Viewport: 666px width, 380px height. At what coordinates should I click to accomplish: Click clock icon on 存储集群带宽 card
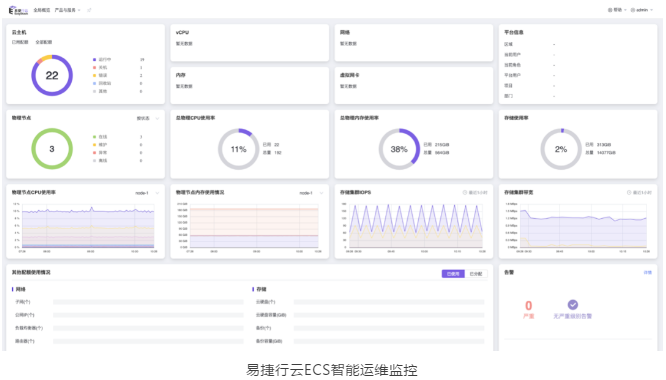(x=629, y=193)
